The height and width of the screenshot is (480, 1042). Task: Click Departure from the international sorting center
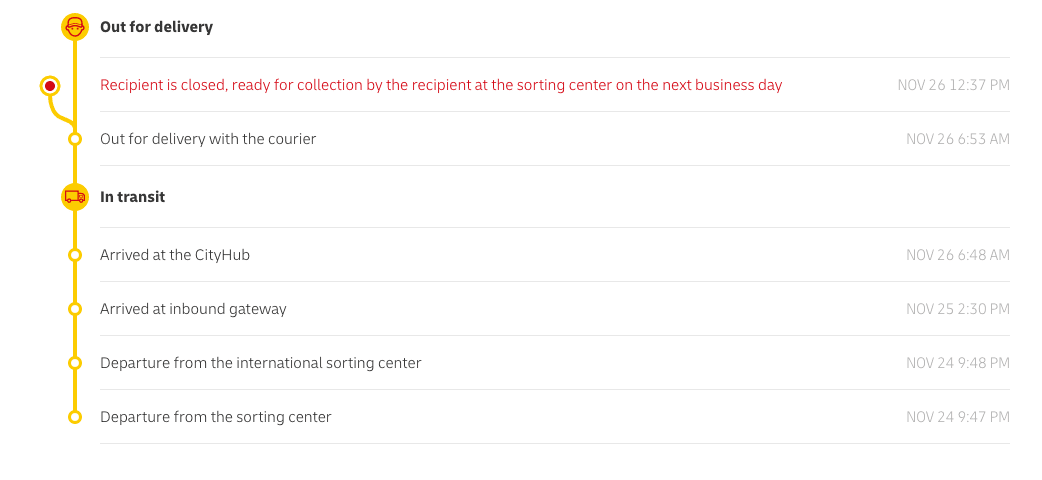tap(261, 363)
